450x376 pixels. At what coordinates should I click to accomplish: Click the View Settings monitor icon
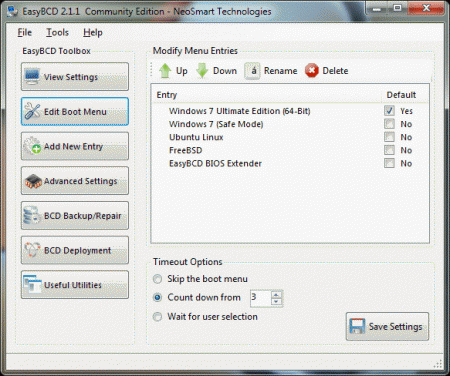[32, 77]
